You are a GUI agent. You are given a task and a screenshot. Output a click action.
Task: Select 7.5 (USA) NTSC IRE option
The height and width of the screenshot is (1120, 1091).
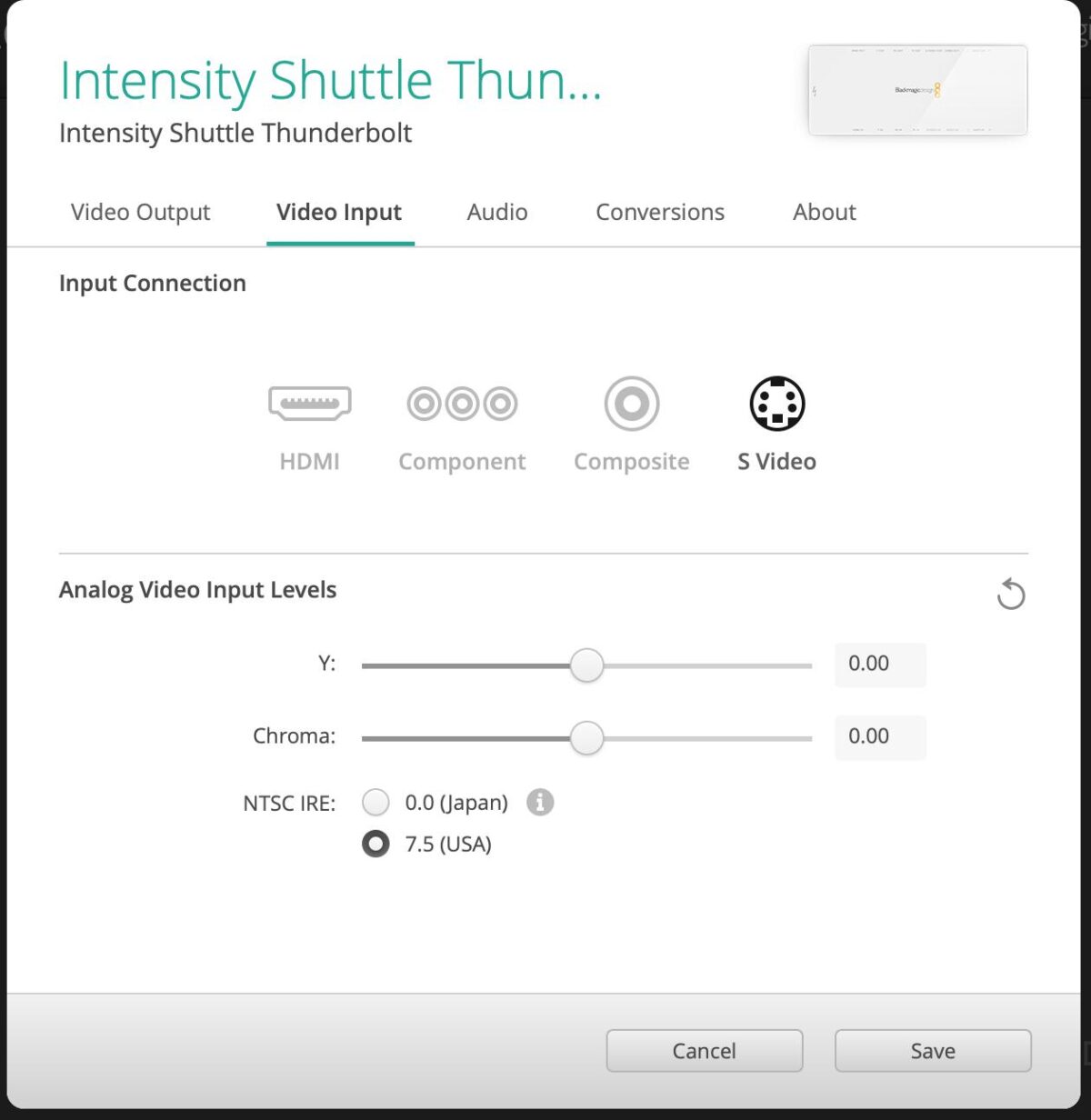click(375, 844)
